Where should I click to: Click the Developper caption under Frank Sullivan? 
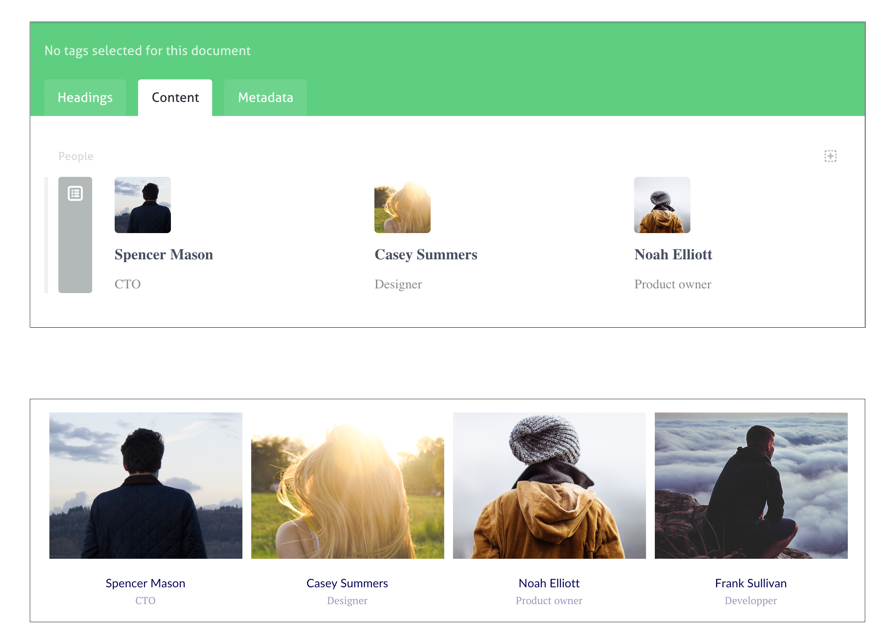coord(750,601)
